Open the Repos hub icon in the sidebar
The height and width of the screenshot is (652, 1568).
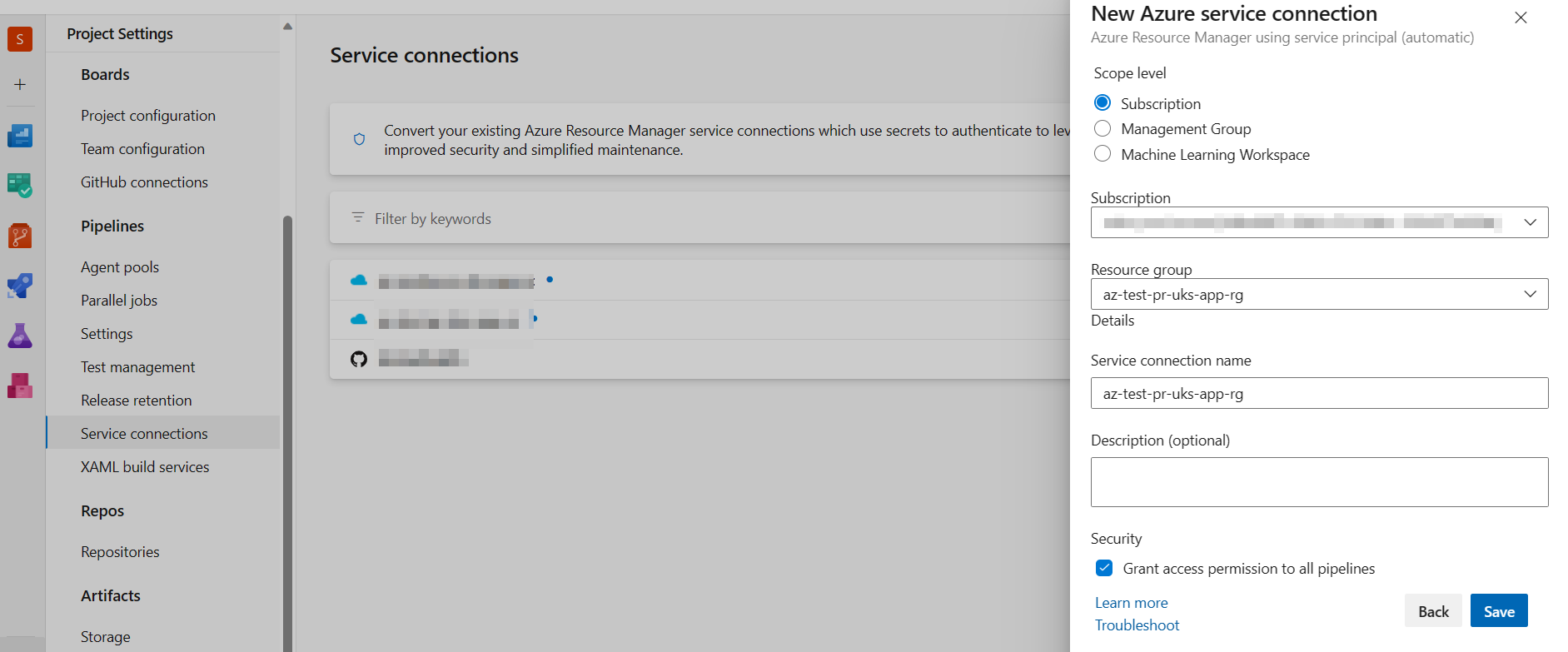[x=20, y=236]
